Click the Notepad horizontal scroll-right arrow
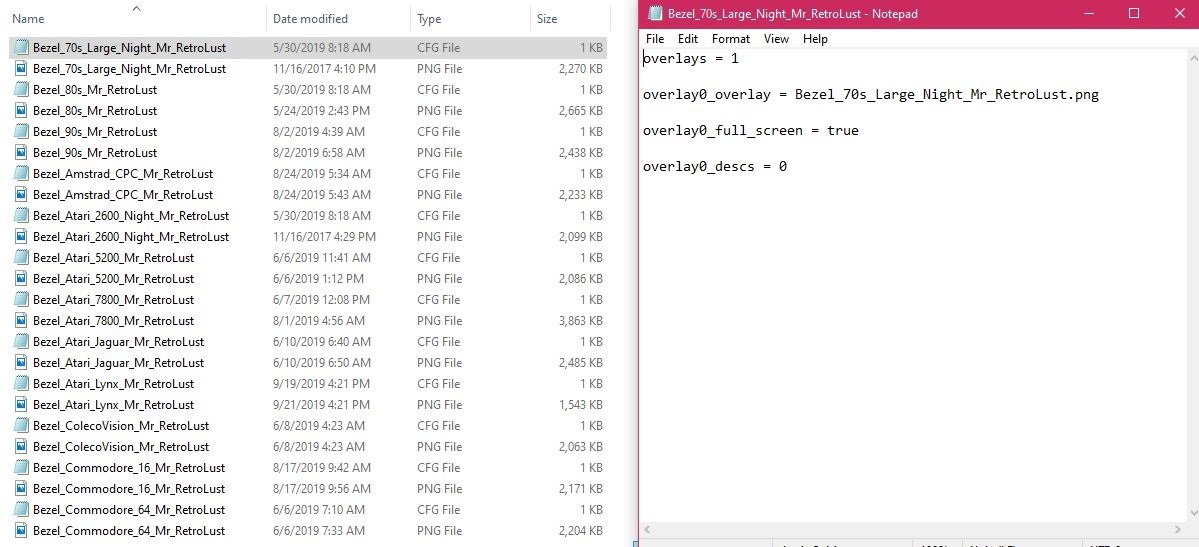The image size is (1199, 547). 1179,529
